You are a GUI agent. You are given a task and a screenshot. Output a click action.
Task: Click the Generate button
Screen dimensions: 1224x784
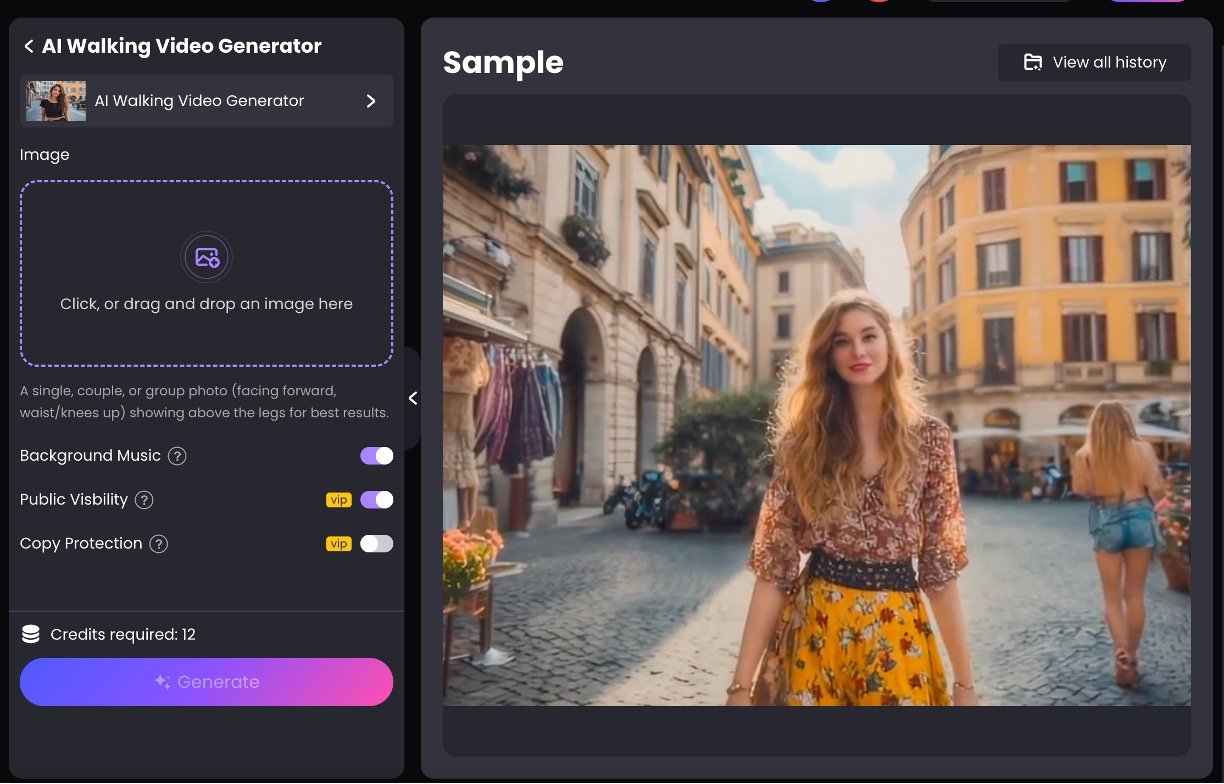206,682
